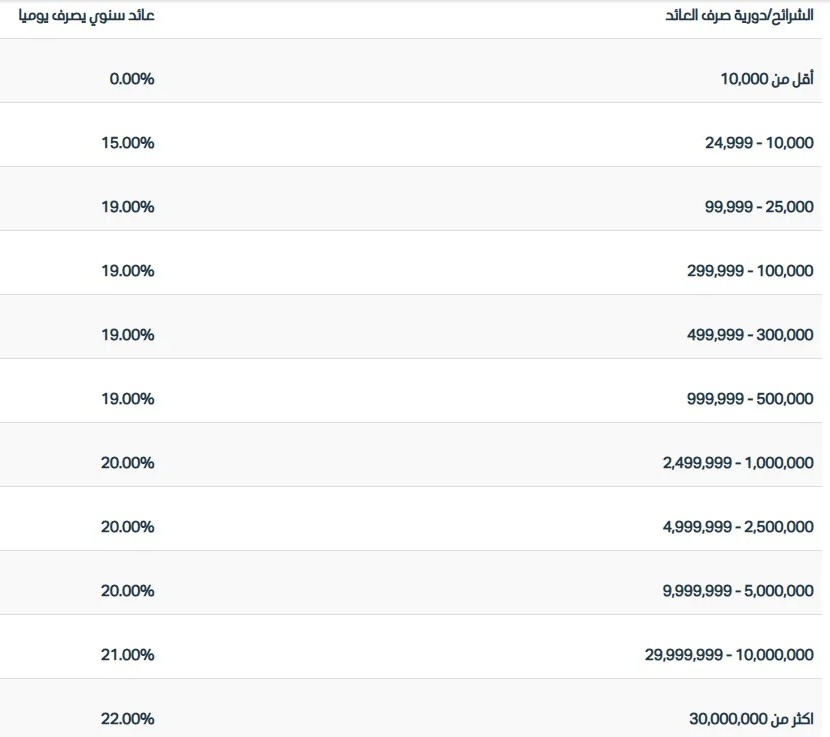Screen dimensions: 830x737
Task: Select the '499,999 - 300,000' tier cell
Action: [751, 335]
